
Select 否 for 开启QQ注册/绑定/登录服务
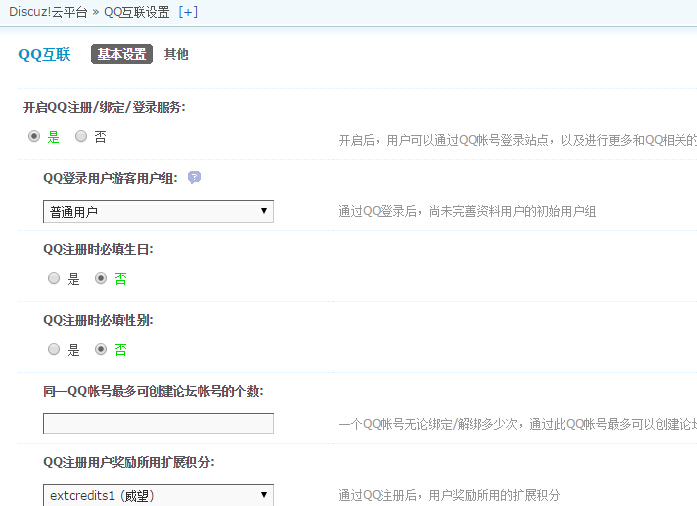pos(81,136)
